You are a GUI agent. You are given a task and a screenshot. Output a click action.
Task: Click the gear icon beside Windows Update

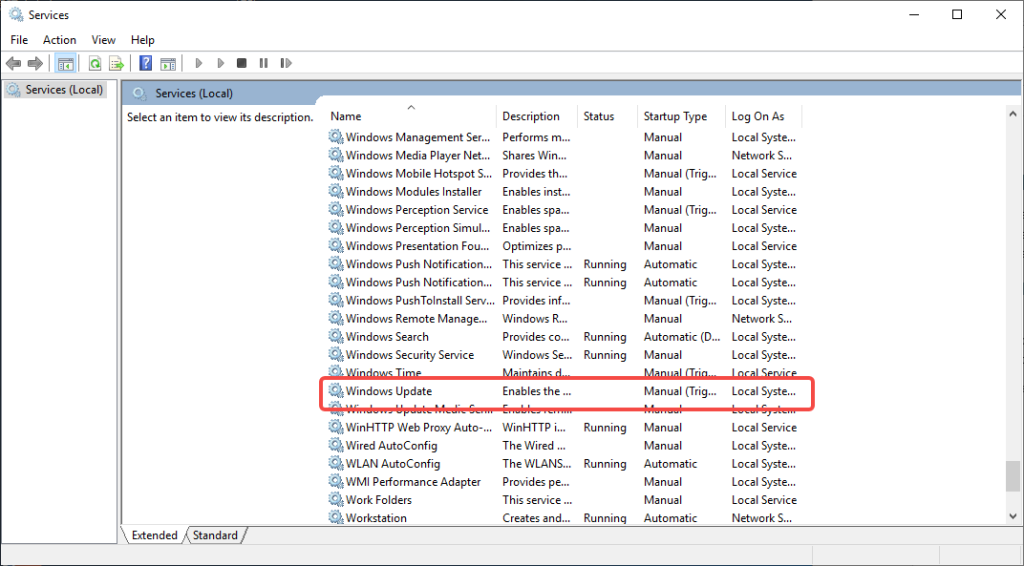tap(336, 390)
